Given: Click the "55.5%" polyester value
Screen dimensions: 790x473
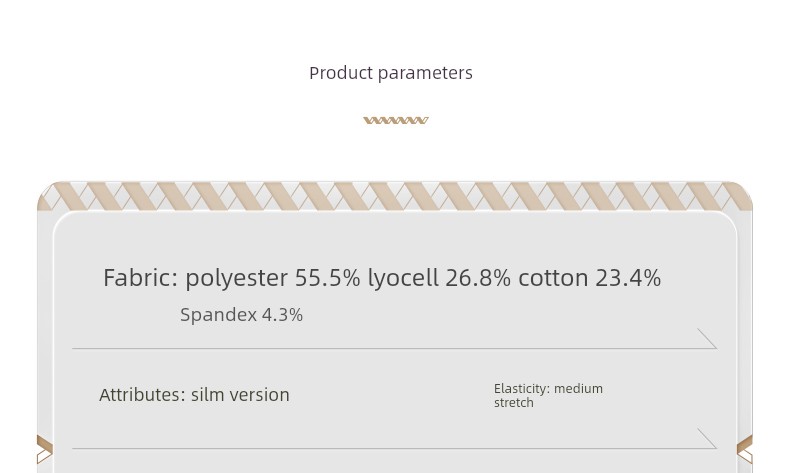Looking at the screenshot, I should click(327, 278).
